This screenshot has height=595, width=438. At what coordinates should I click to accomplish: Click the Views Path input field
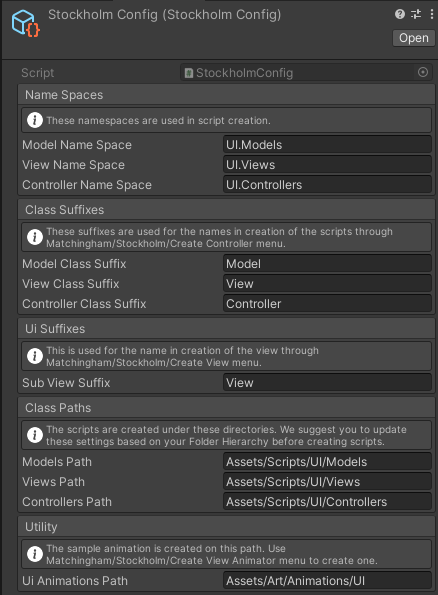tap(327, 482)
